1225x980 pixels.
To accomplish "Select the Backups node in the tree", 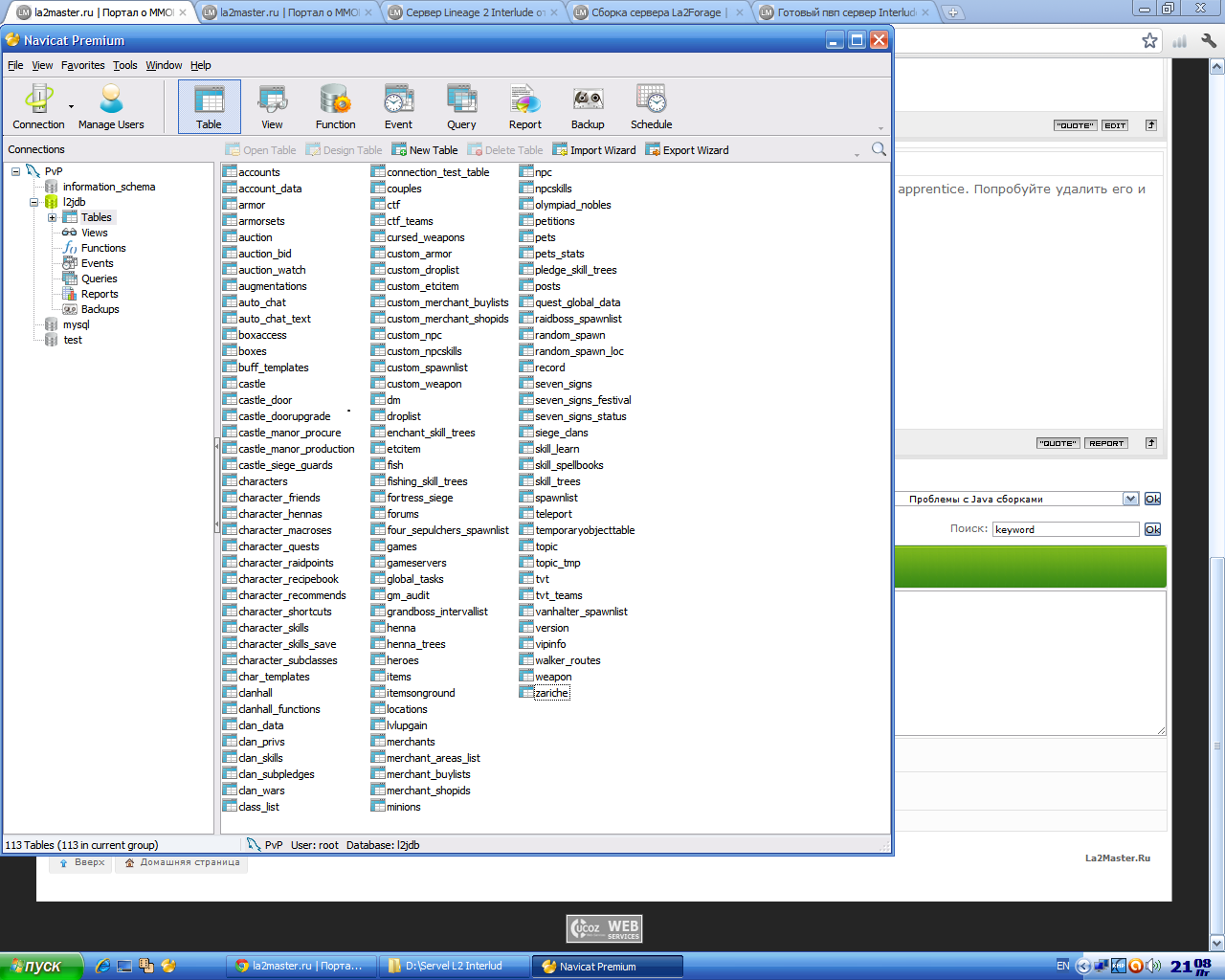I will 100,309.
